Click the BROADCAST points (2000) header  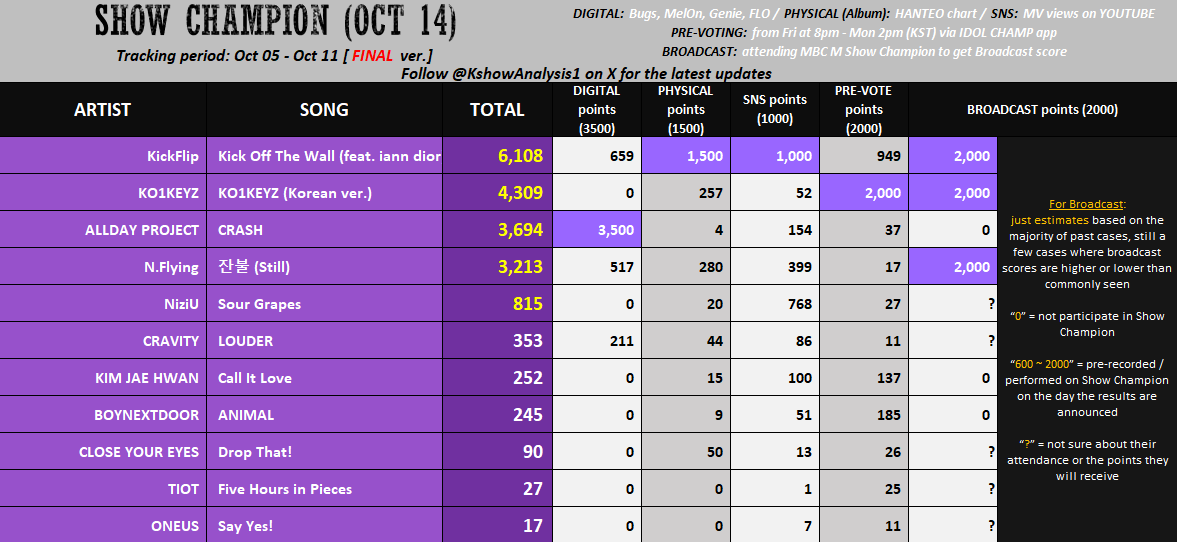[1042, 110]
